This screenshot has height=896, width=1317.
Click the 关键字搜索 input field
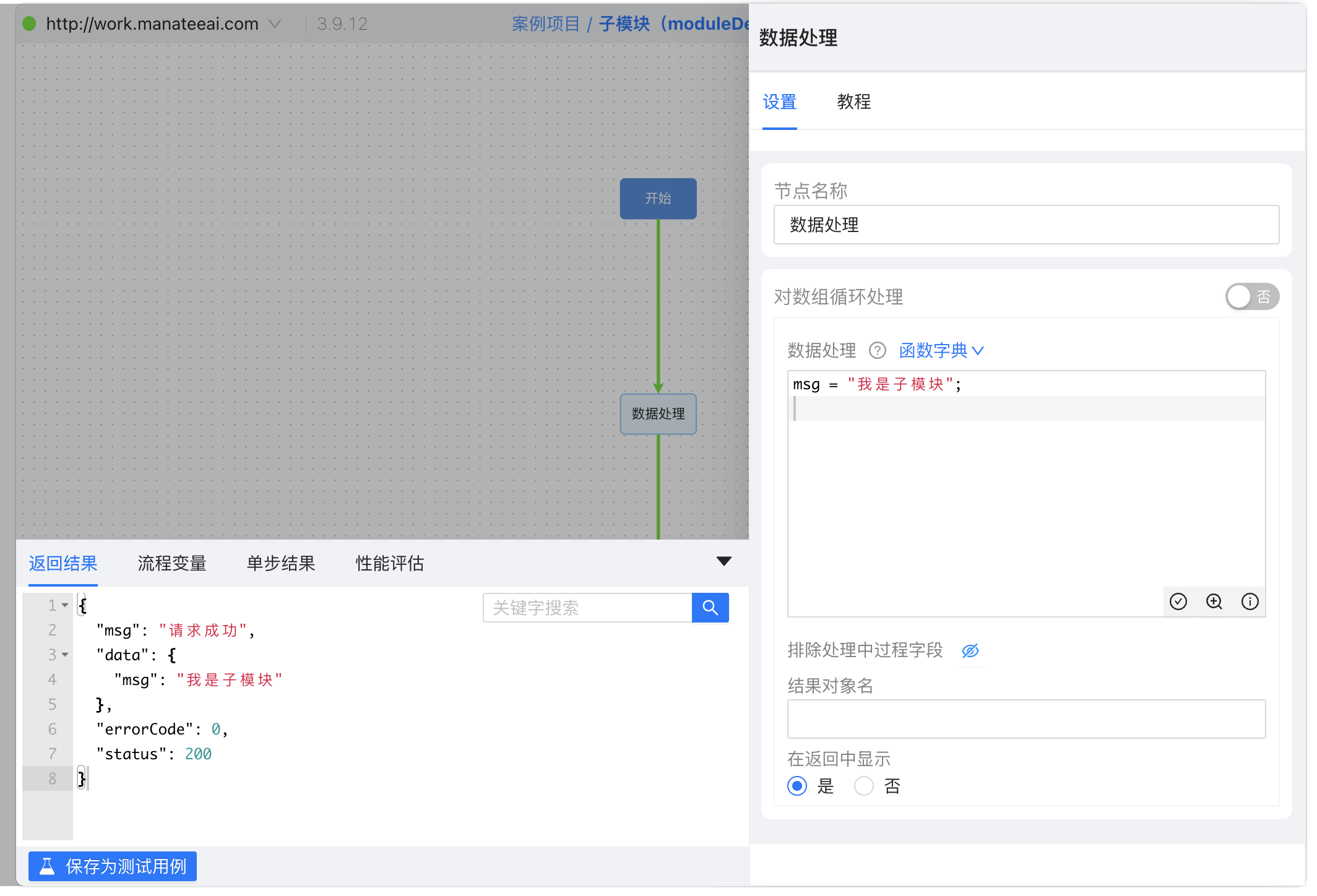pyautogui.click(x=587, y=608)
